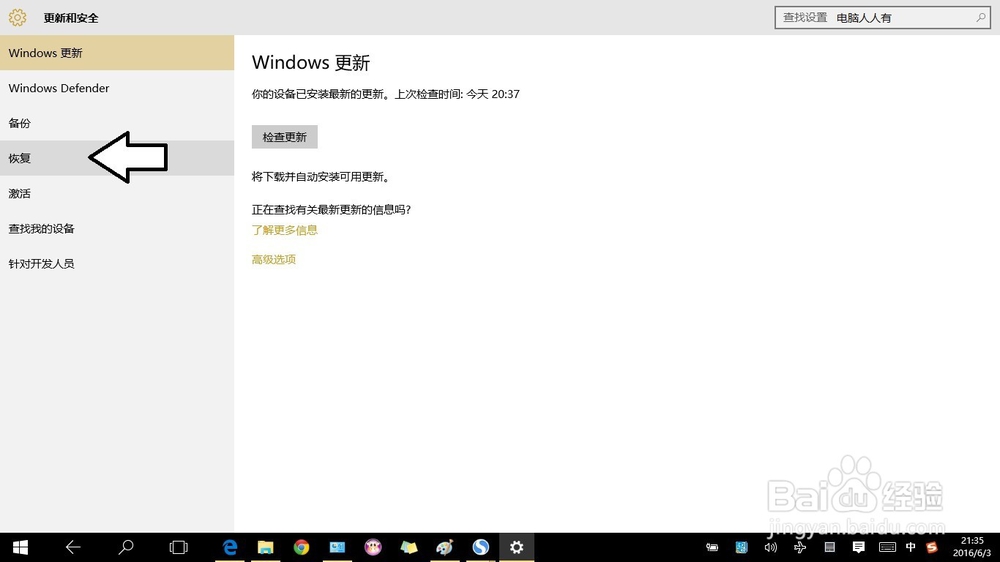Open the Action Center notification icon
The height and width of the screenshot is (562, 1000).
(858, 547)
